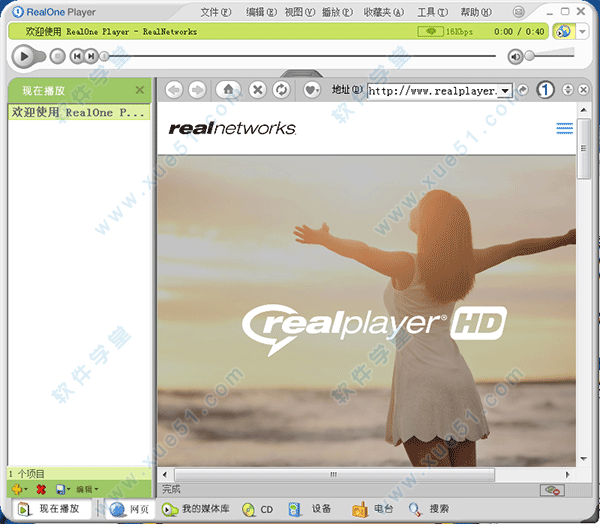Select the 欢迎使用 RealOne P... playlist item
The image size is (600, 524).
pos(79,112)
